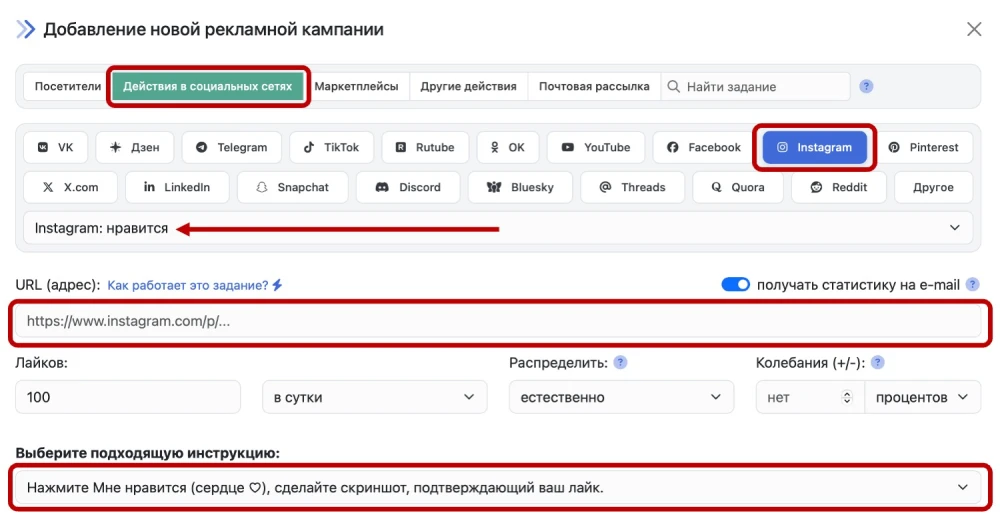Toggle receiving statistics by e-mail switch
The height and width of the screenshot is (515, 1000).
tap(735, 285)
